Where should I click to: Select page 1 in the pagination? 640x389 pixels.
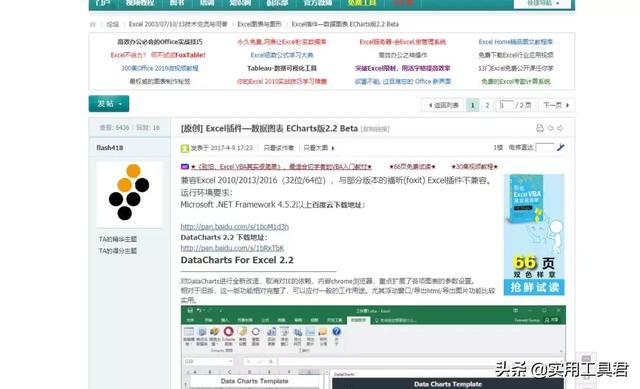[x=473, y=105]
